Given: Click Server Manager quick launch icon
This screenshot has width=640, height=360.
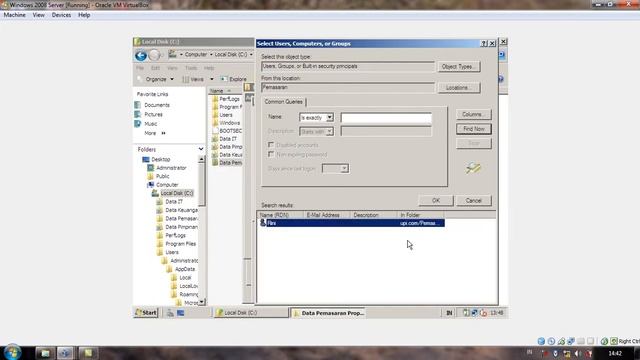Looking at the screenshot, I should (x=170, y=313).
